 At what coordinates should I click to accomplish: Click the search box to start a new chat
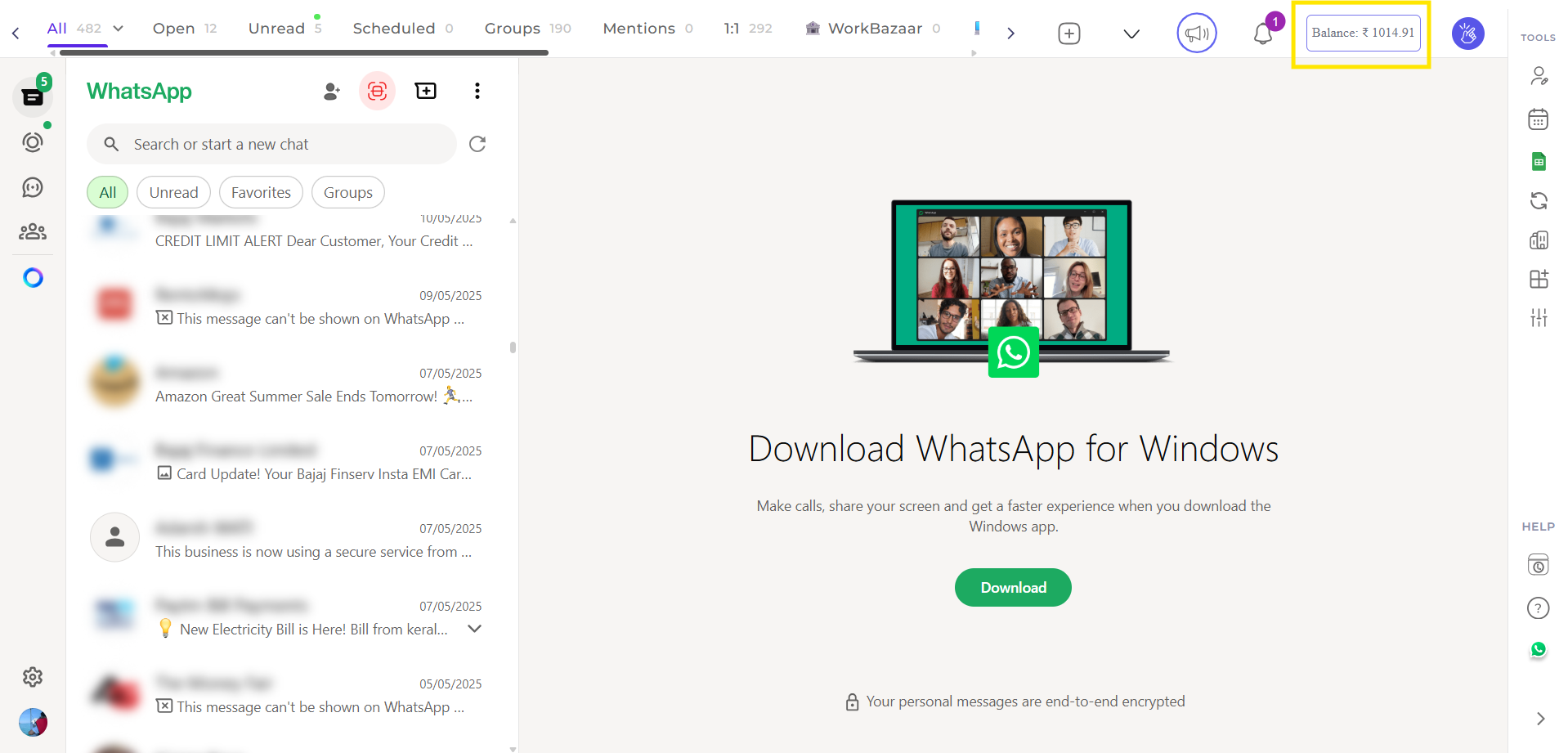(271, 144)
